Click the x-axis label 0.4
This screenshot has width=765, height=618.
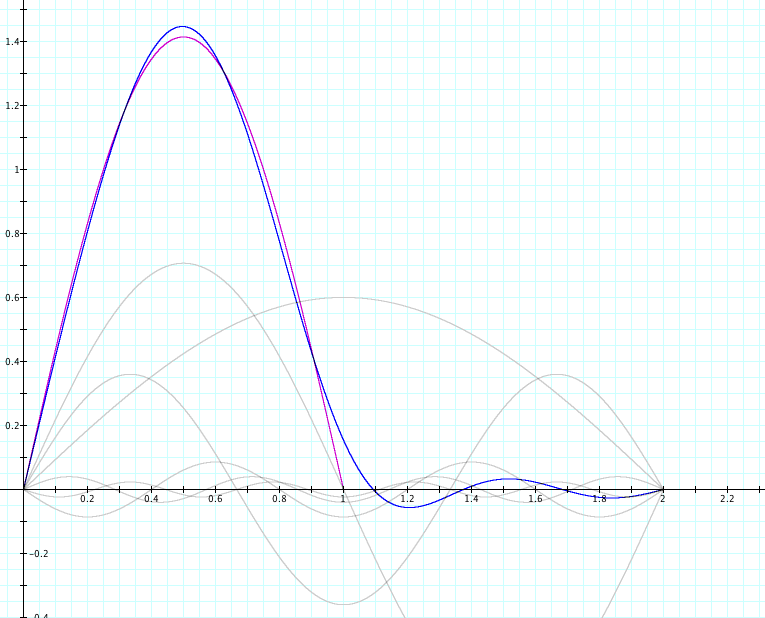point(151,498)
